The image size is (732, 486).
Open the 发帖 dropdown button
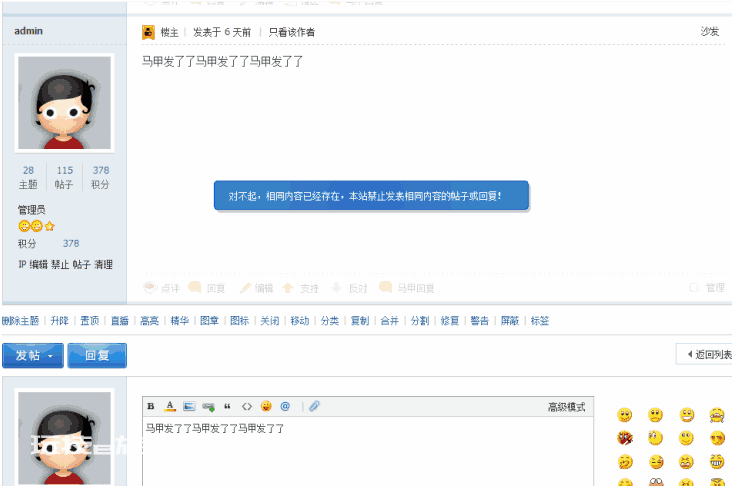click(x=33, y=356)
